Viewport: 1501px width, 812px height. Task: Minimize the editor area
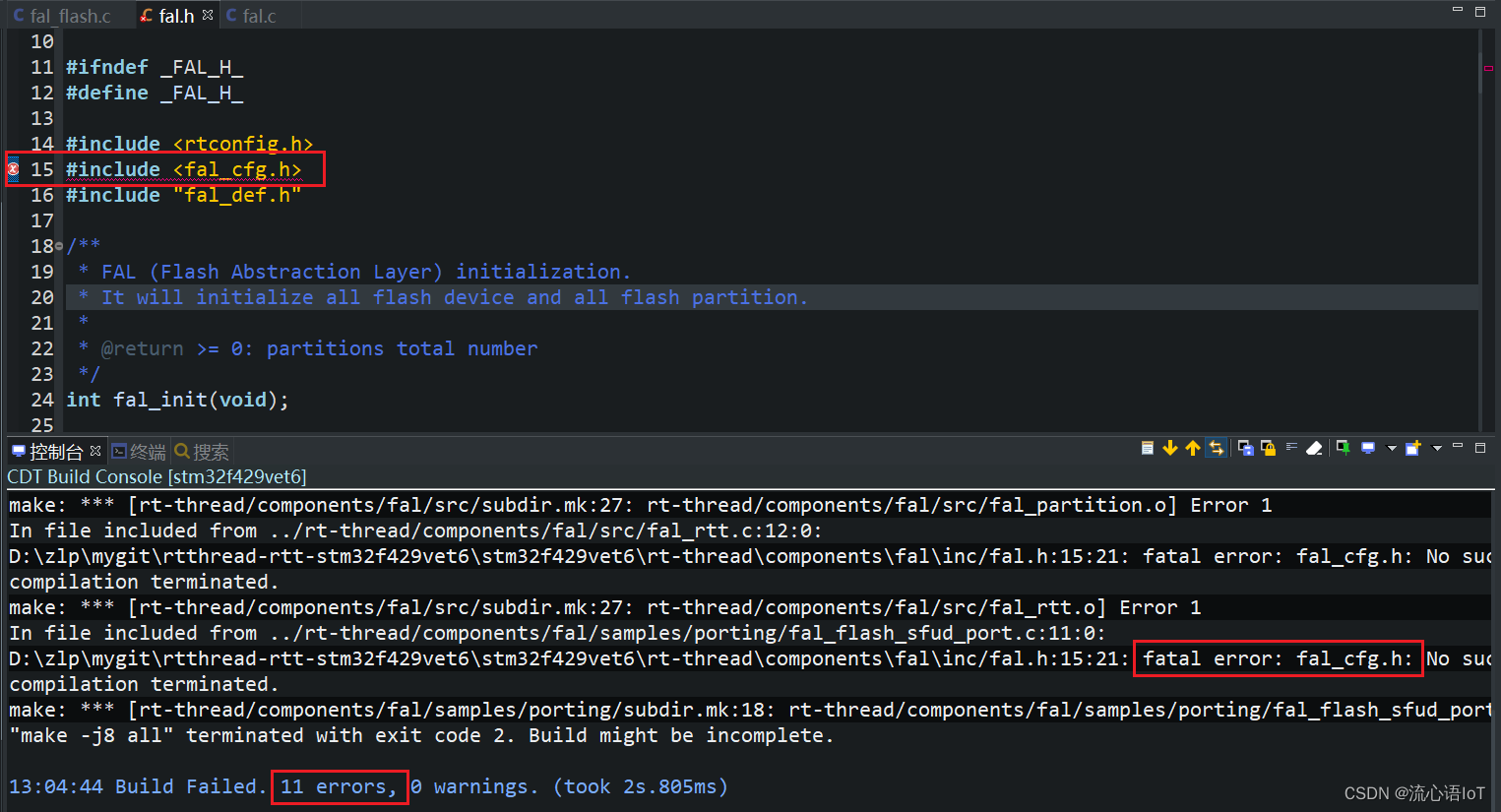click(1458, 10)
